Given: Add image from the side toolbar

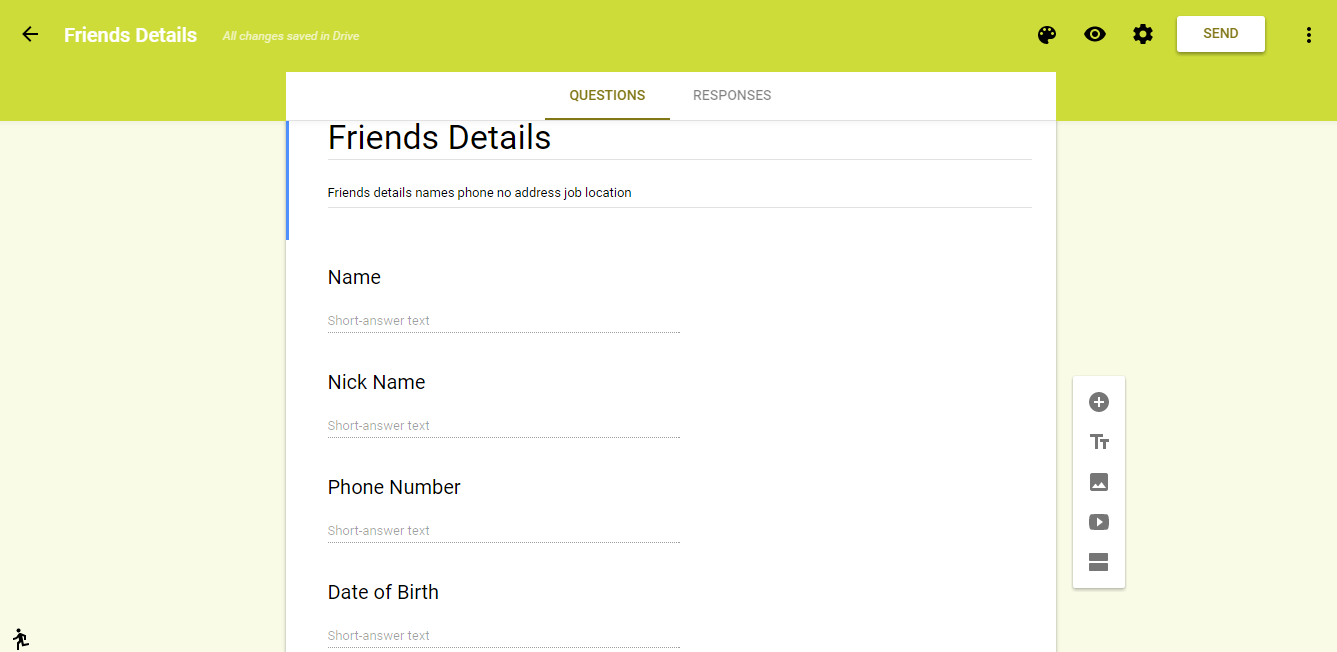Looking at the screenshot, I should (1099, 482).
